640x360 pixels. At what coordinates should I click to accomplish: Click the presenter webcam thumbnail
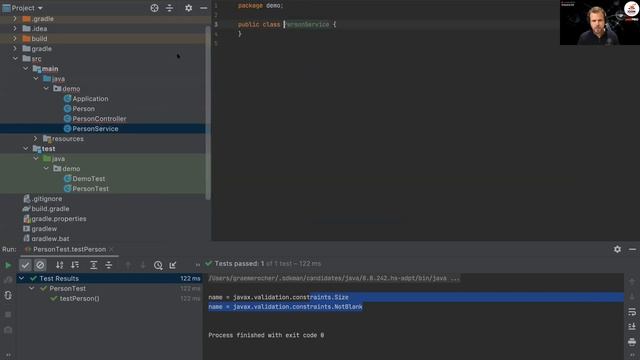coord(600,22)
